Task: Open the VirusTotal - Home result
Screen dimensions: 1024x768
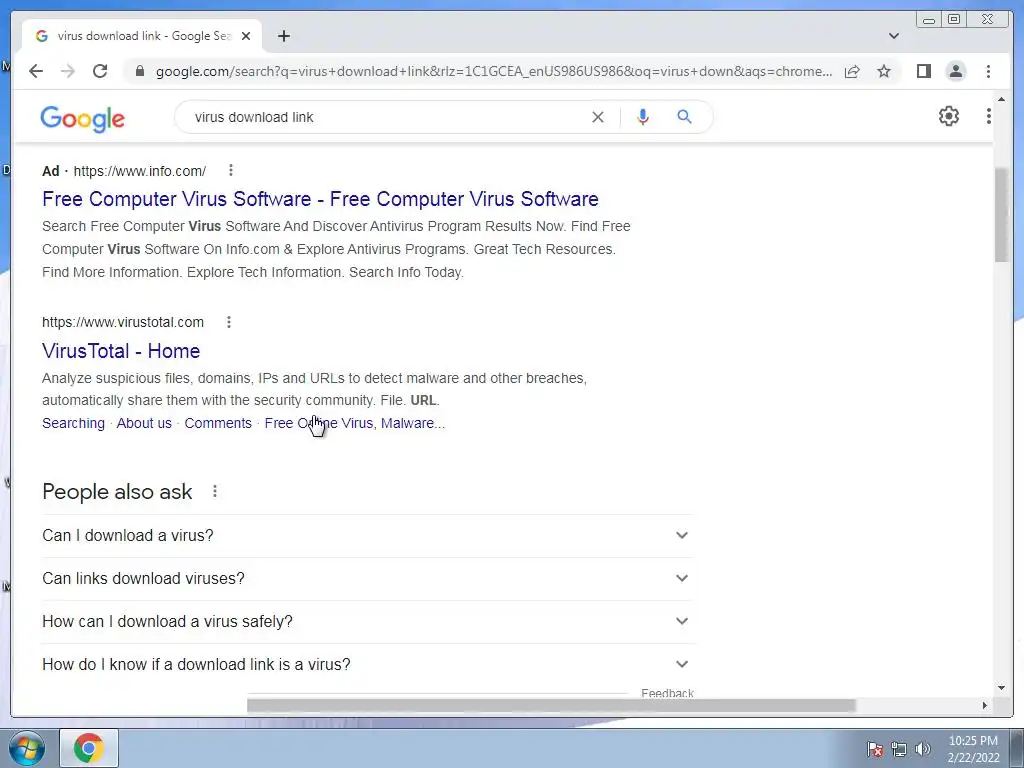Action: pos(121,351)
